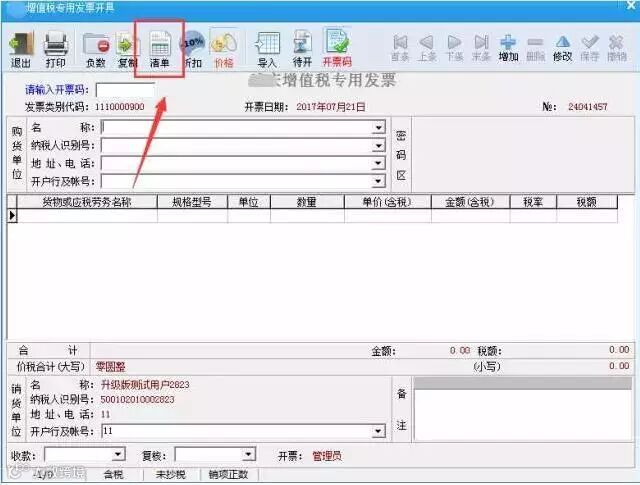This screenshot has width=640, height=485.
Task: Expand the buyer 开户行及帐号 dropdown
Action: click(x=379, y=181)
